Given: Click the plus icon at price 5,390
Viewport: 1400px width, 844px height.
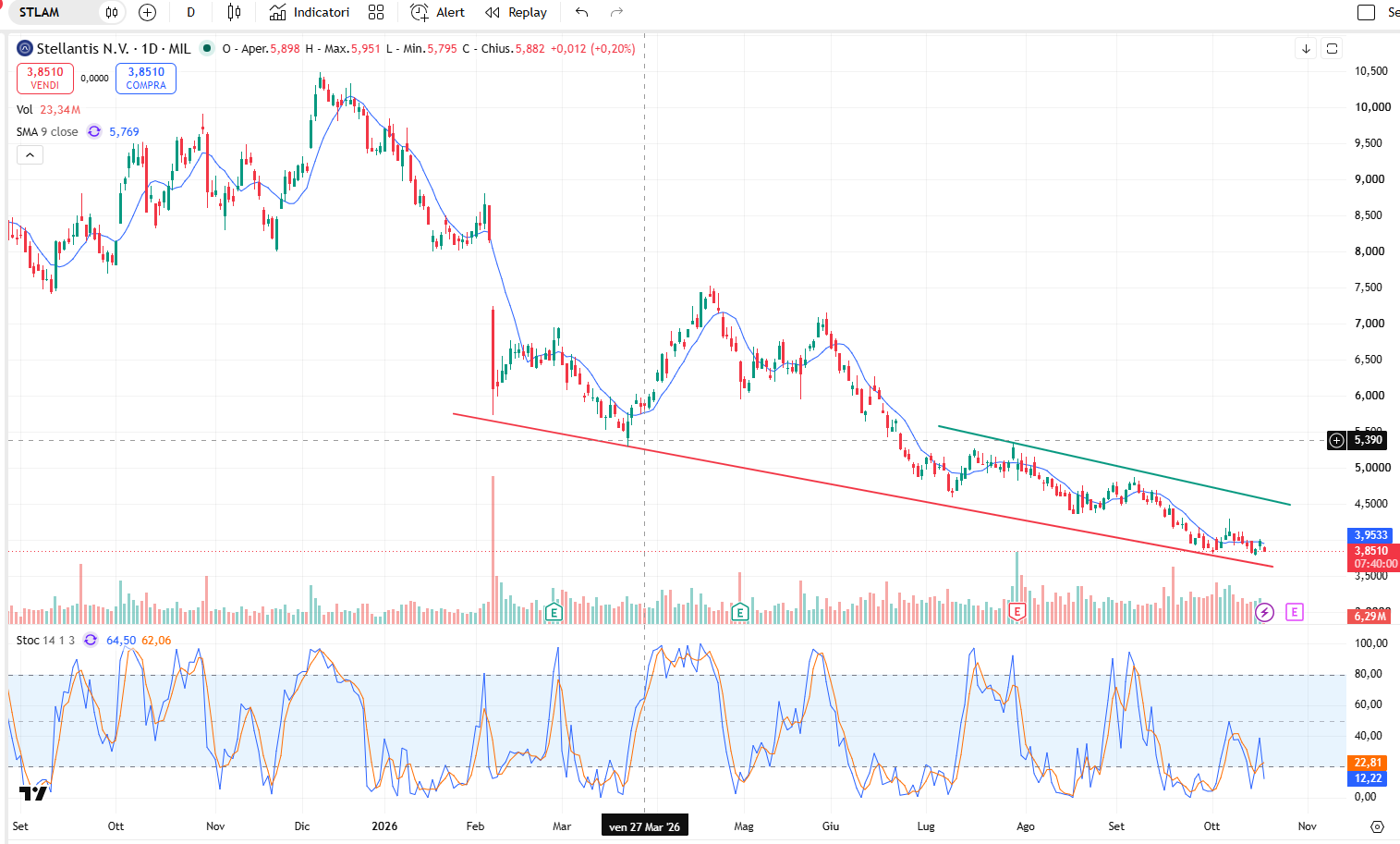Looking at the screenshot, I should tap(1336, 440).
